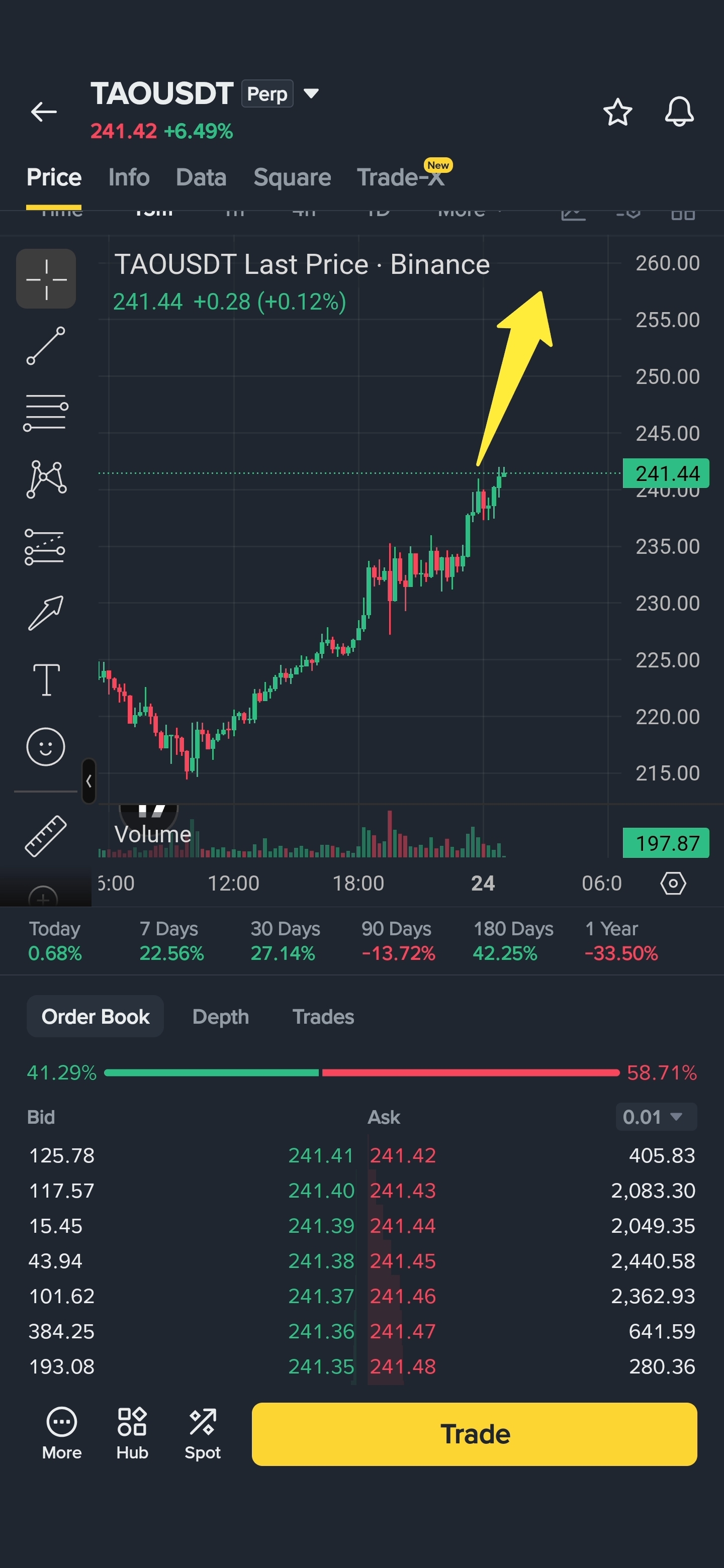
Task: Open the Trade-X tab
Action: click(x=401, y=177)
